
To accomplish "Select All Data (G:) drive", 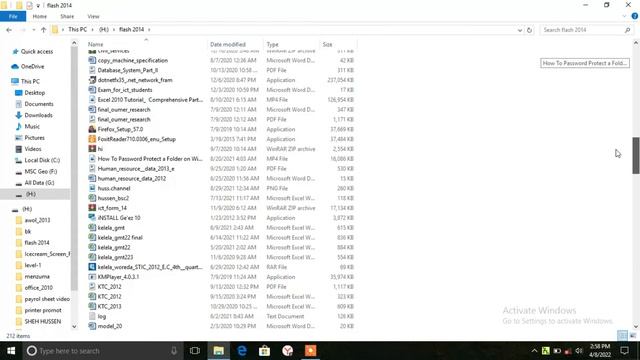I will [x=39, y=182].
